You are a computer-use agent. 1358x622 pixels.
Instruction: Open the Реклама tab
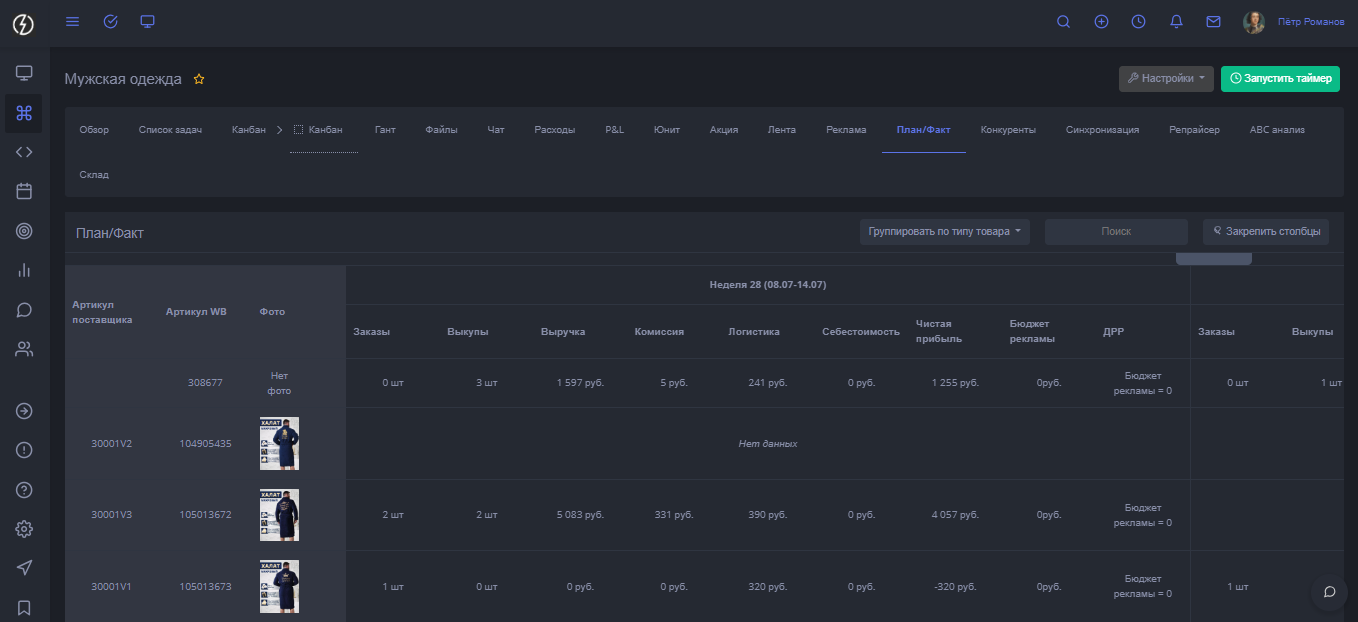(846, 130)
